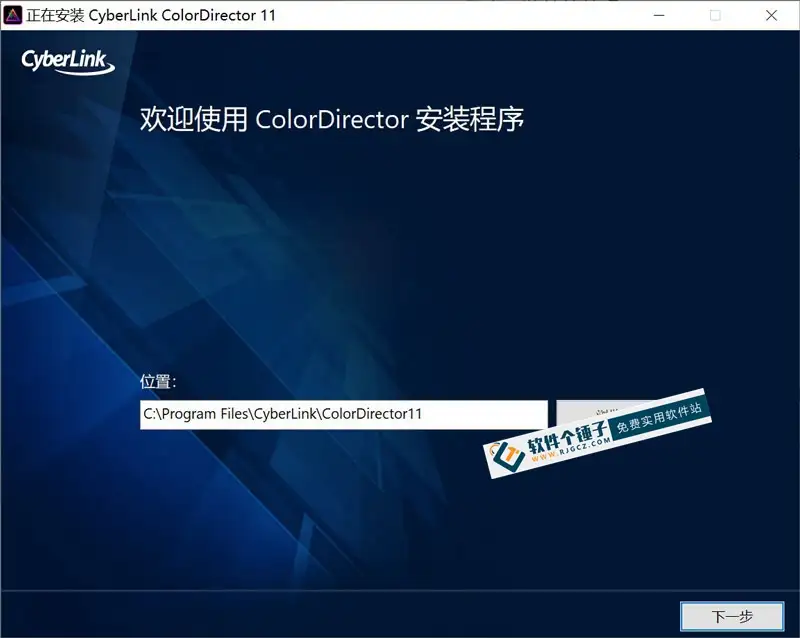
Task: Close the ColorDirector installer window
Action: pos(771,15)
